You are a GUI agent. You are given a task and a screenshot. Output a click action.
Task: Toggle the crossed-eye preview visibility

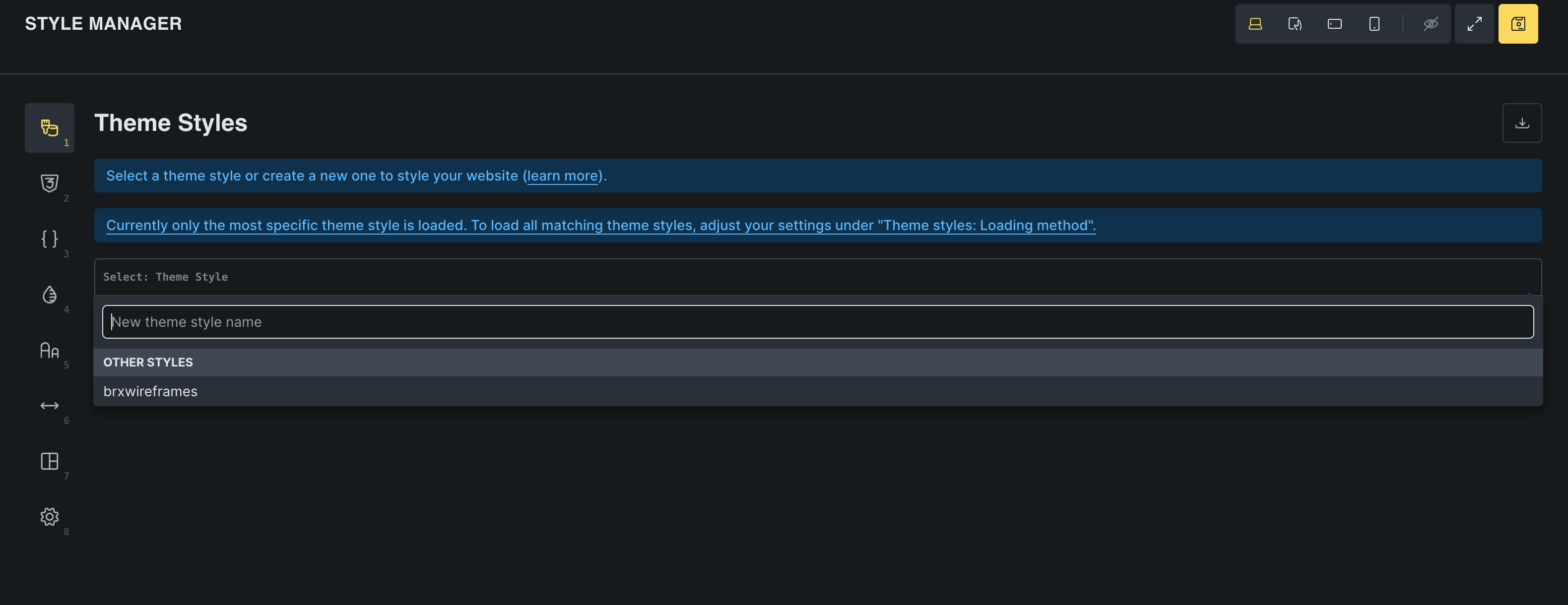coord(1431,24)
